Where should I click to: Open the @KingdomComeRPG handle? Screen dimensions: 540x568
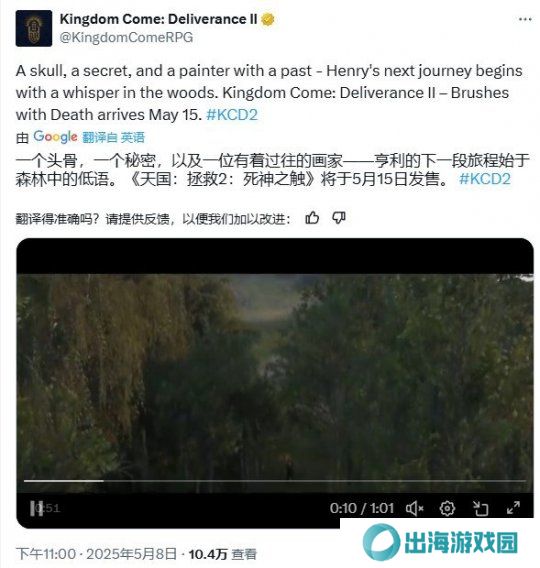coord(126,38)
